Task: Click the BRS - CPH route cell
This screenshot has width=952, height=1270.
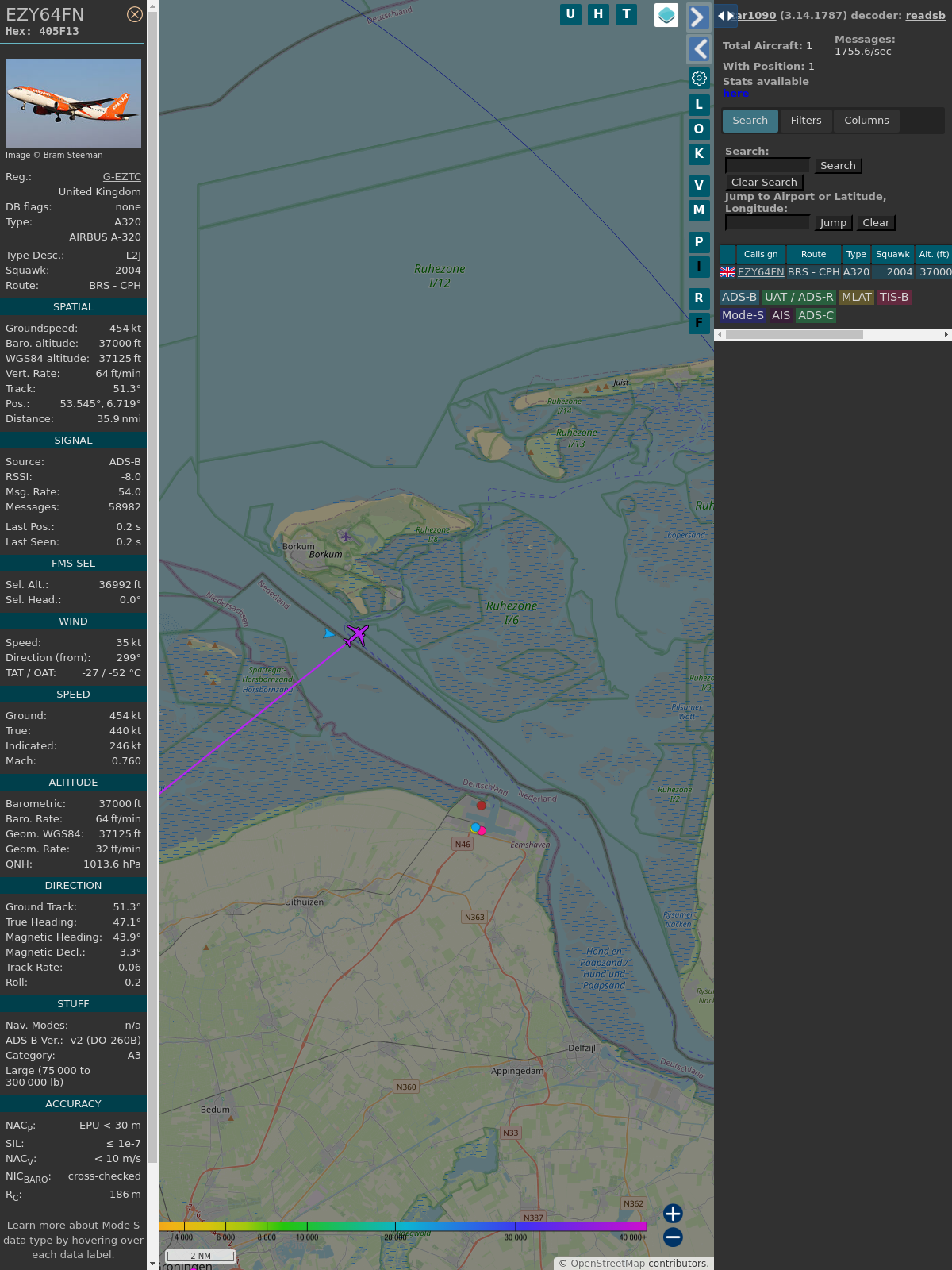Action: (x=813, y=272)
